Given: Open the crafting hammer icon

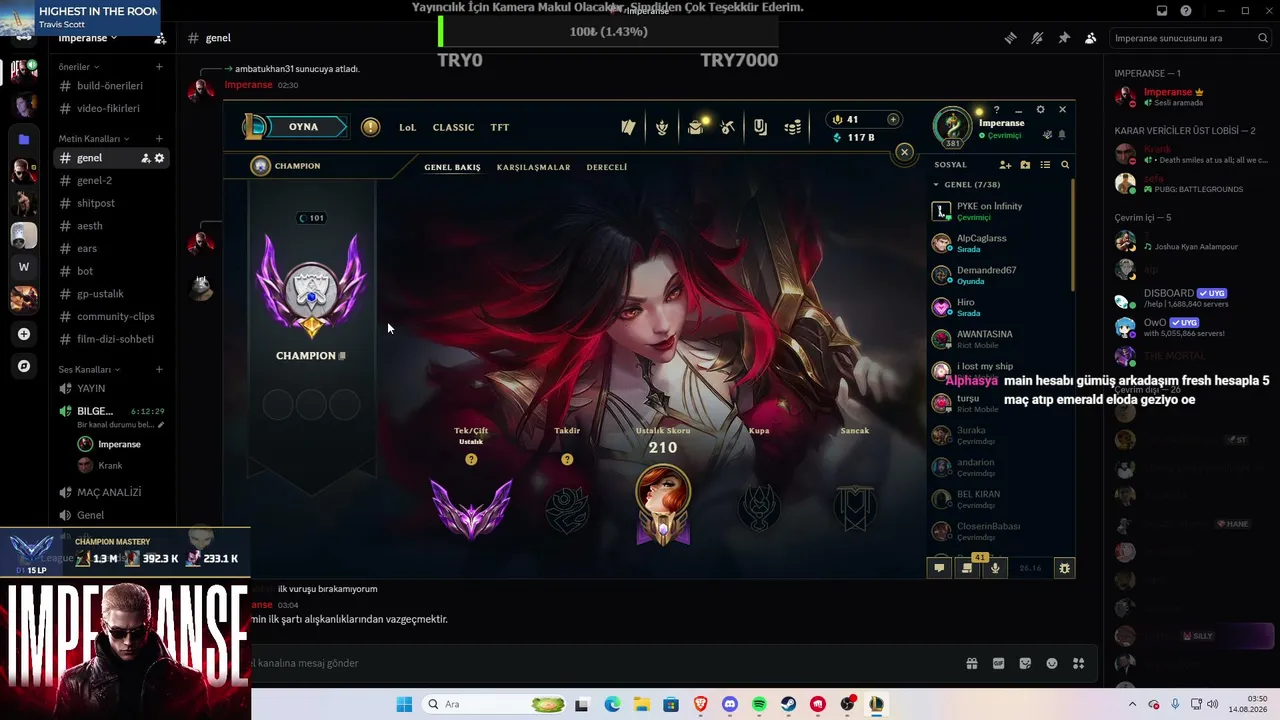Looking at the screenshot, I should 728,127.
